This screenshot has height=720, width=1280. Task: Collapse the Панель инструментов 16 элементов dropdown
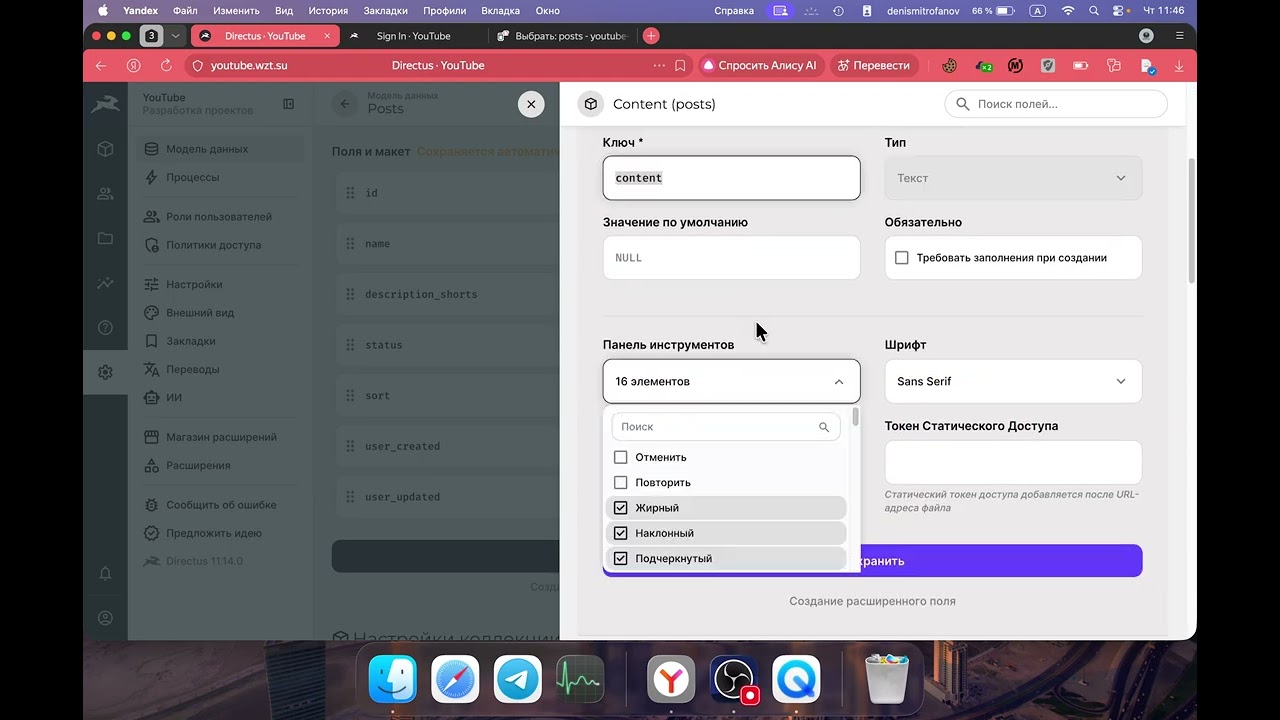731,381
